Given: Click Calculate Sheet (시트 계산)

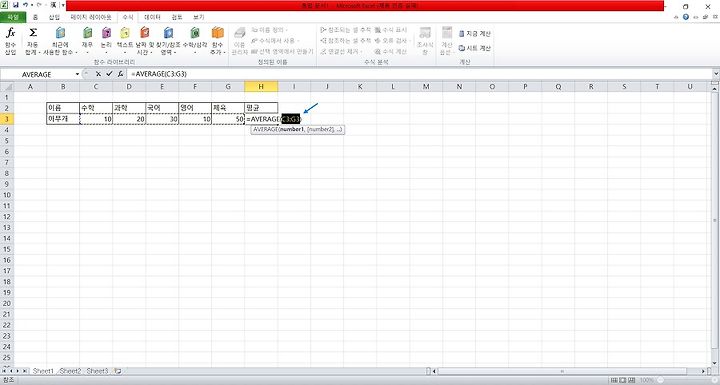Looking at the screenshot, I should pos(475,48).
